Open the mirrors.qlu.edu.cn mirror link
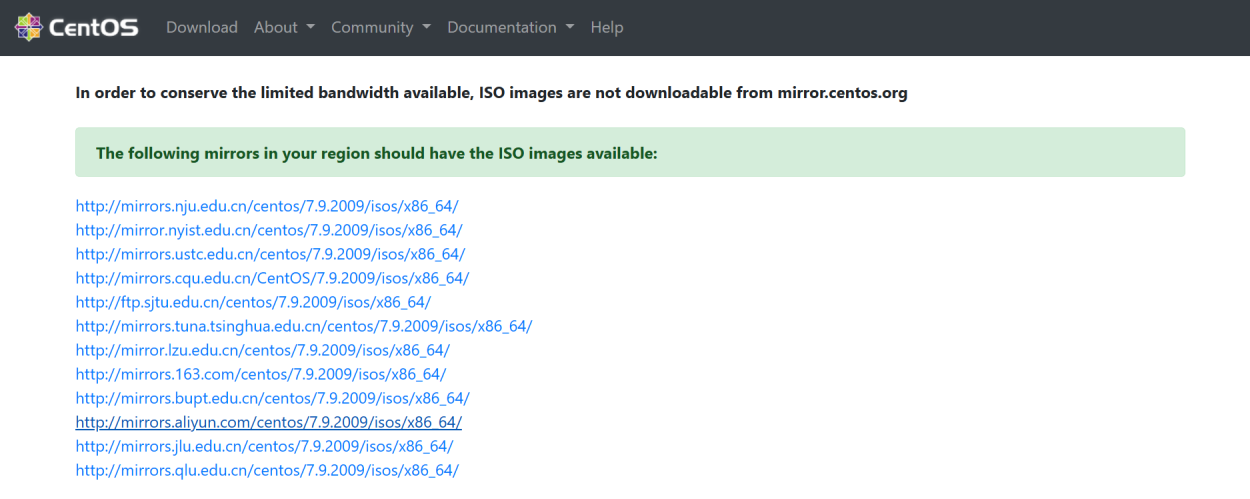 (267, 470)
